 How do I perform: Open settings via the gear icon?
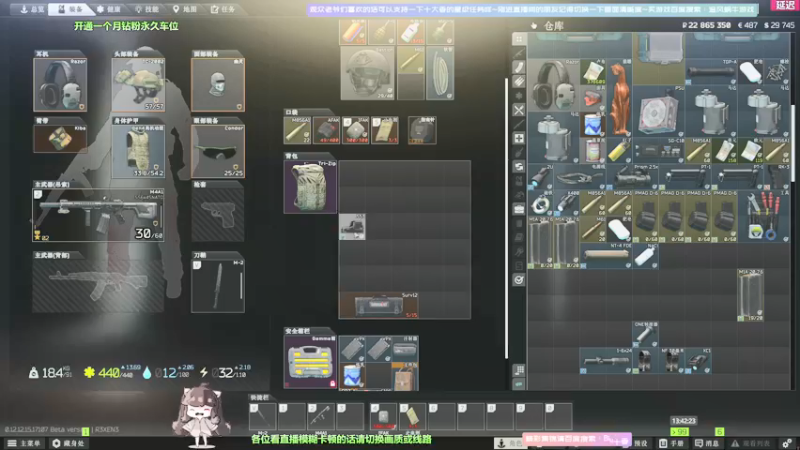(787, 443)
